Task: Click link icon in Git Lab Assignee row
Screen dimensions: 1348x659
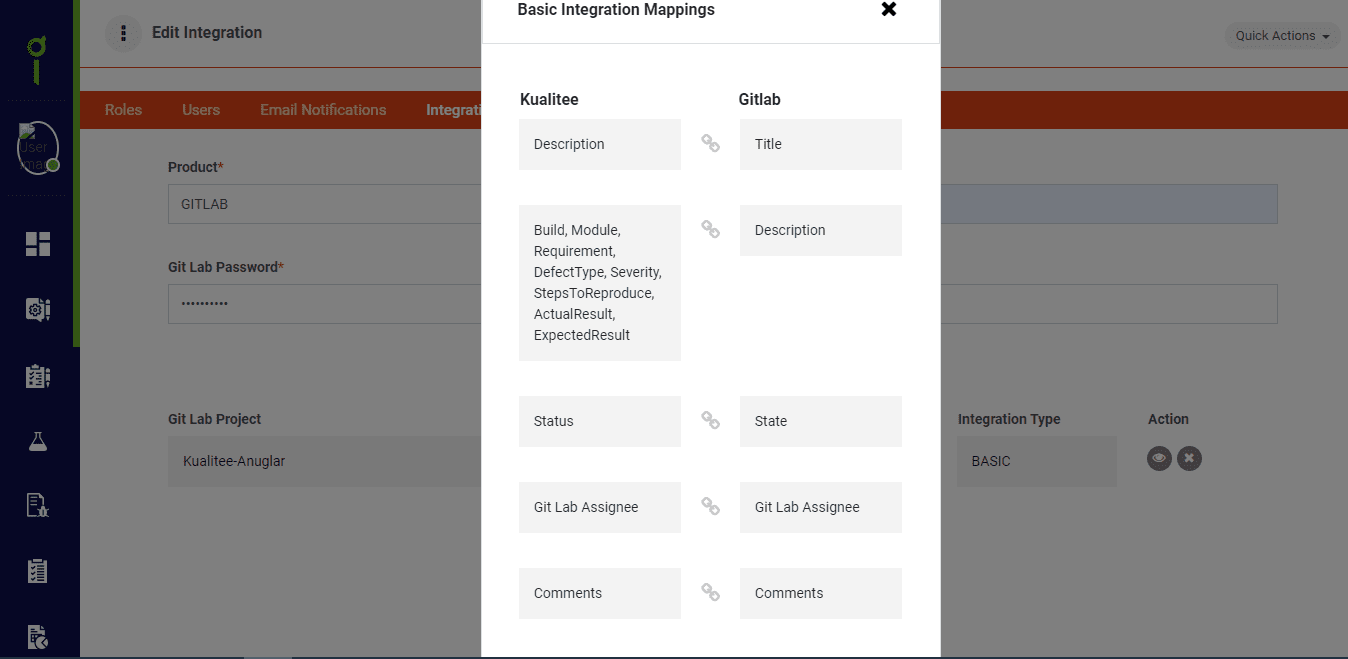Action: 710,507
